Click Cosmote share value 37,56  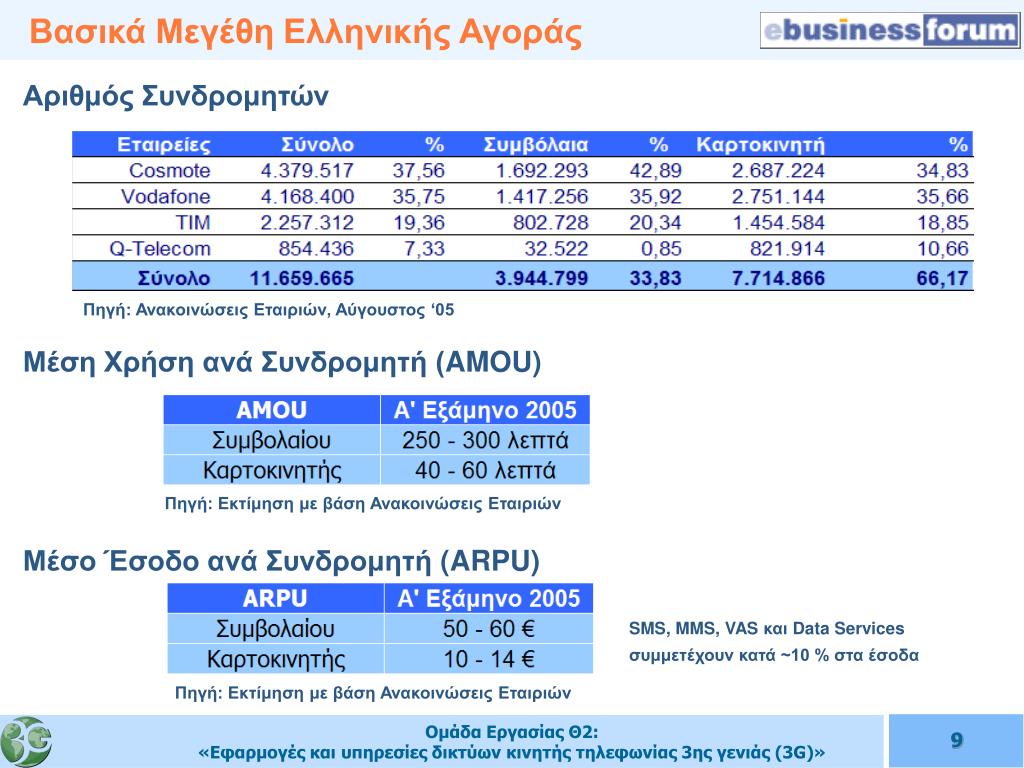419,170
